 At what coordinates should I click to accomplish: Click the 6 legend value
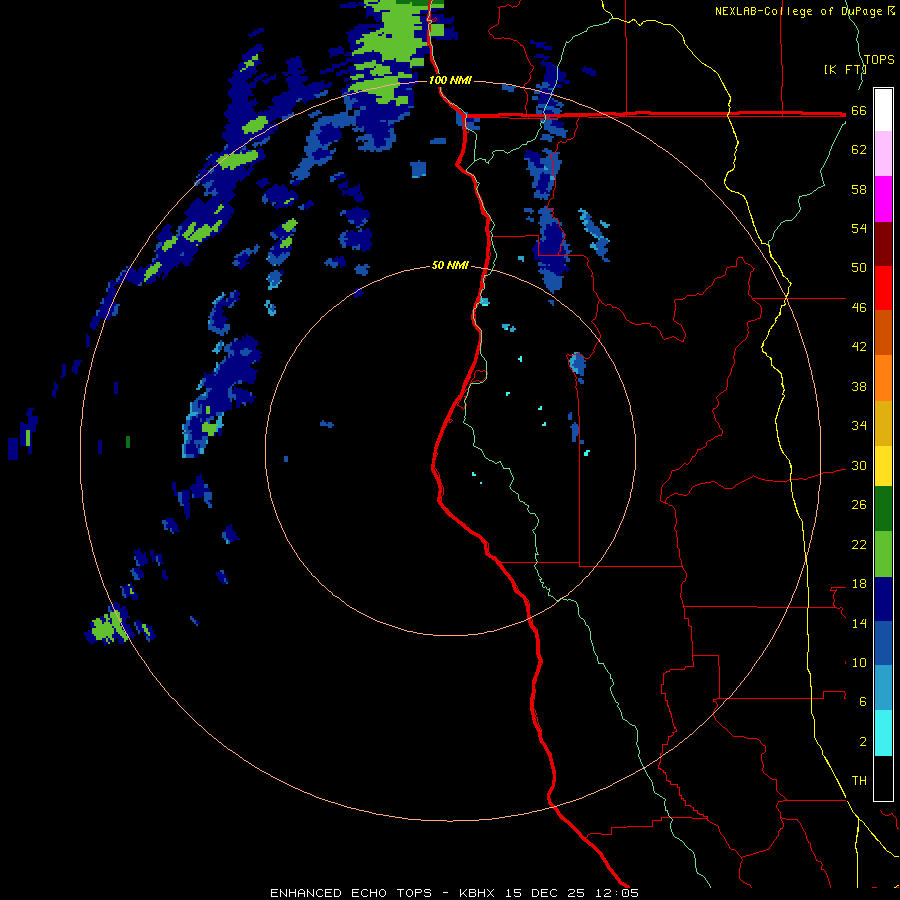tap(862, 702)
